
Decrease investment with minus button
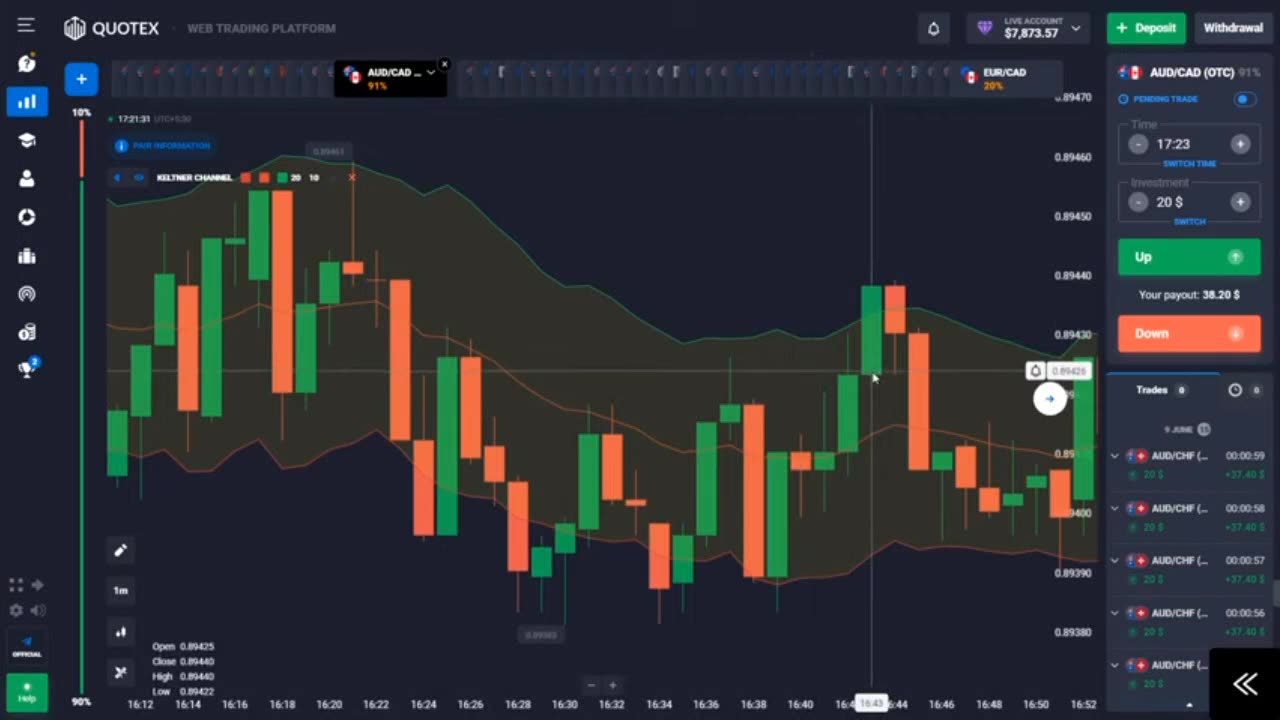click(x=1138, y=202)
